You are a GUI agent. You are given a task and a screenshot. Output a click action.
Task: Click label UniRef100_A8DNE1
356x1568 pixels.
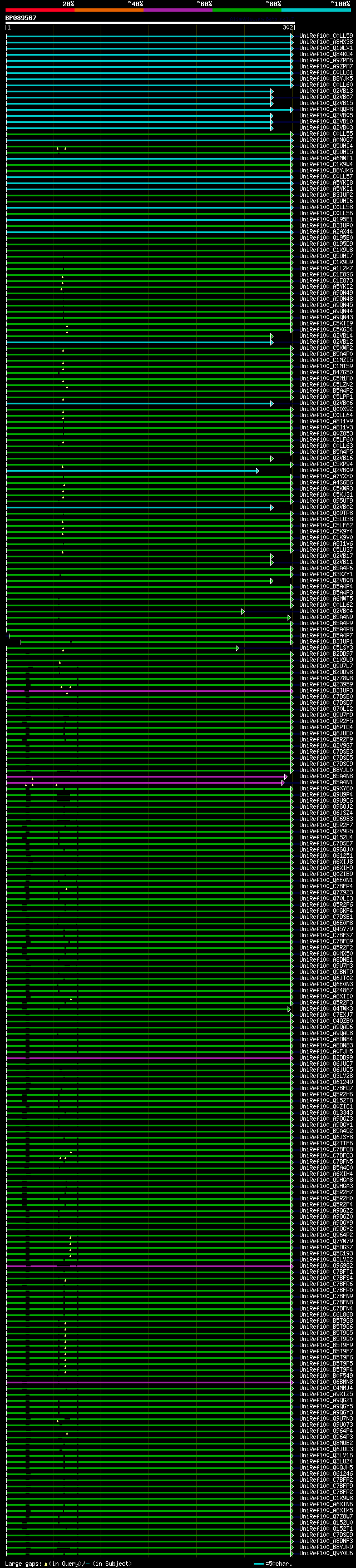tap(325, 960)
